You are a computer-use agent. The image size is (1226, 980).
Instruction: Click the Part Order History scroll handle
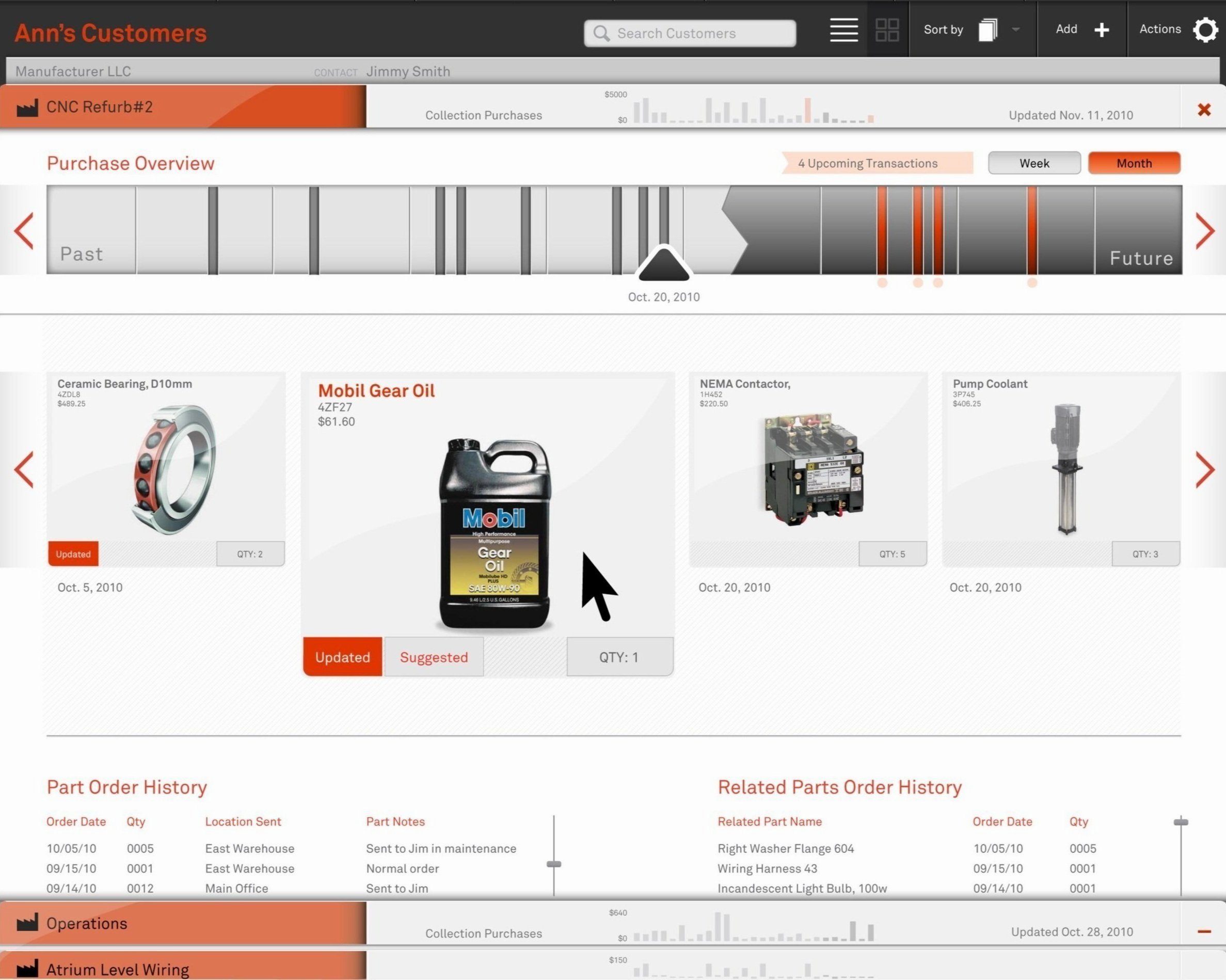click(x=554, y=864)
